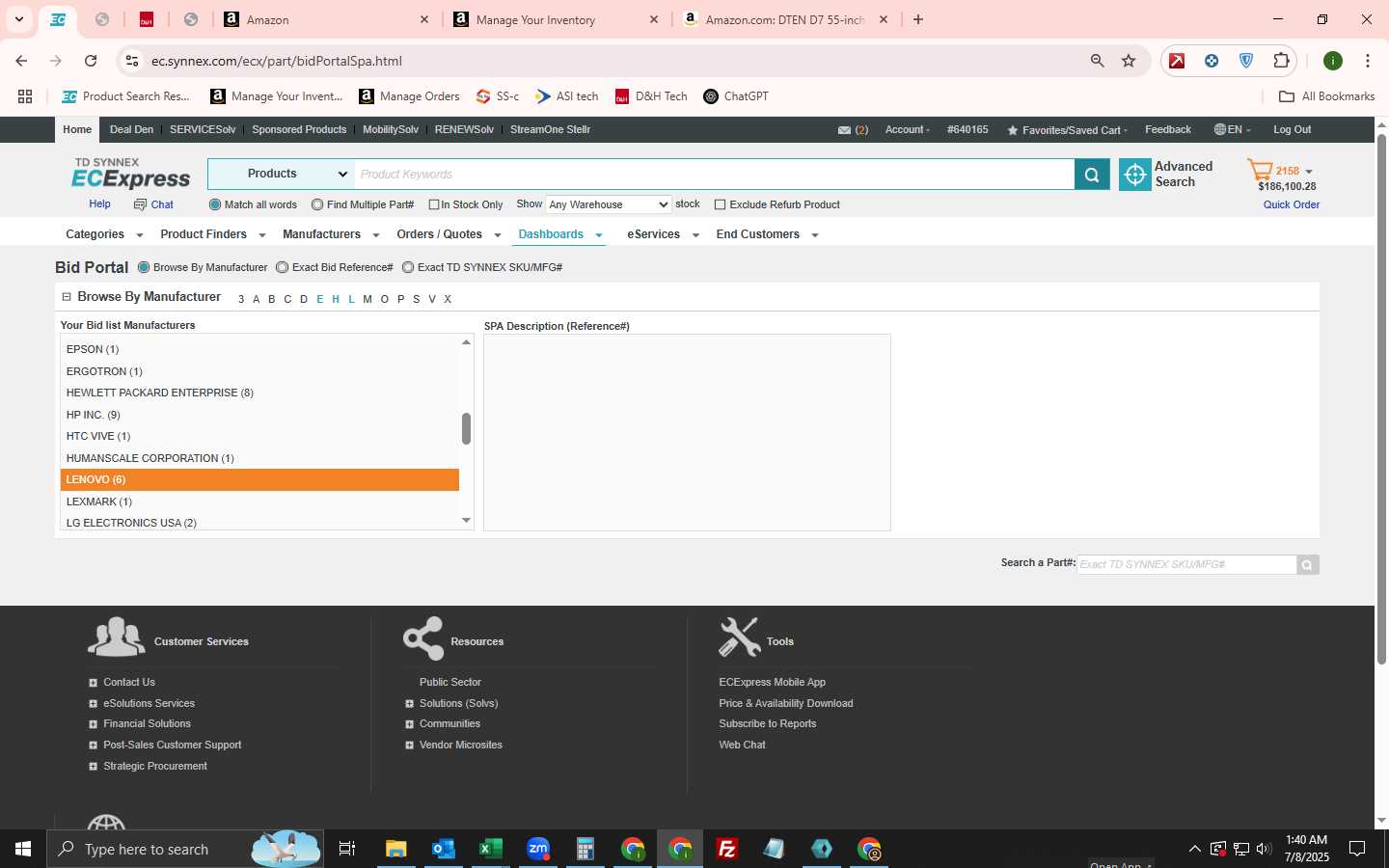The image size is (1389, 868).
Task: Click the Product Keywords search field
Action: [x=714, y=175]
